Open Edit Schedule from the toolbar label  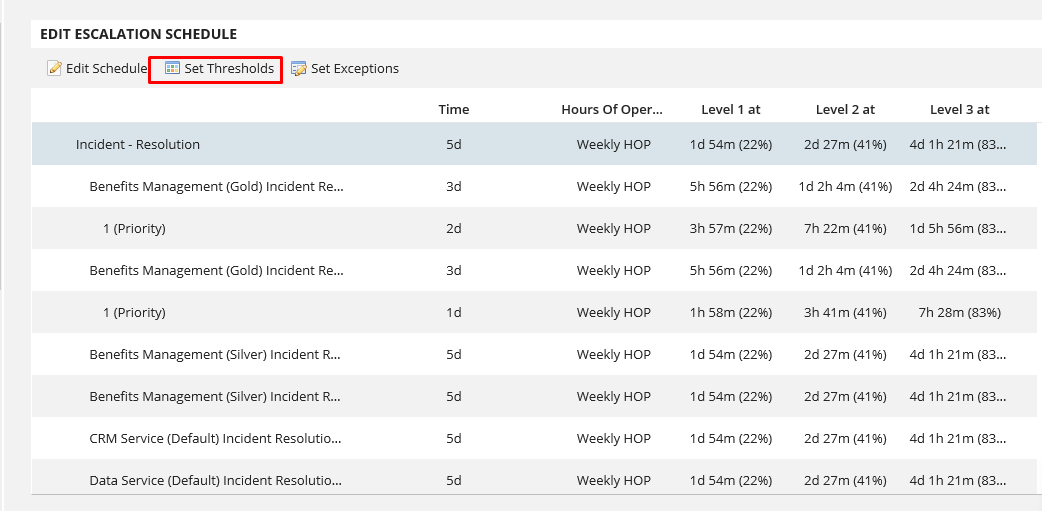[106, 69]
